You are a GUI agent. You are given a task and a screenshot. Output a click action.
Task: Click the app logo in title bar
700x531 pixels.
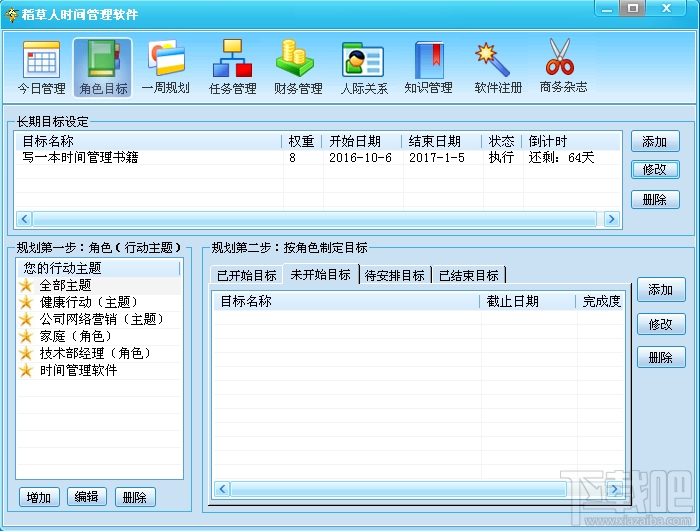(x=12, y=14)
